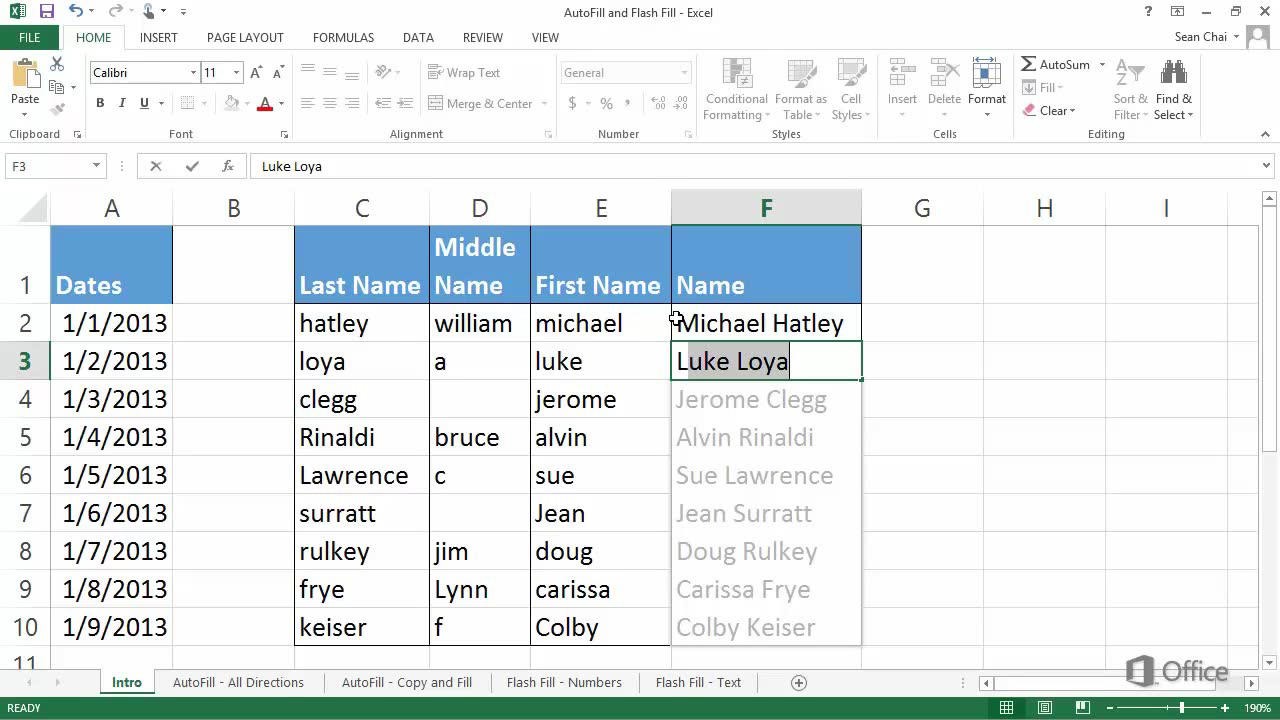Select the column F header
Screen dimensions: 1280x720
coord(766,208)
